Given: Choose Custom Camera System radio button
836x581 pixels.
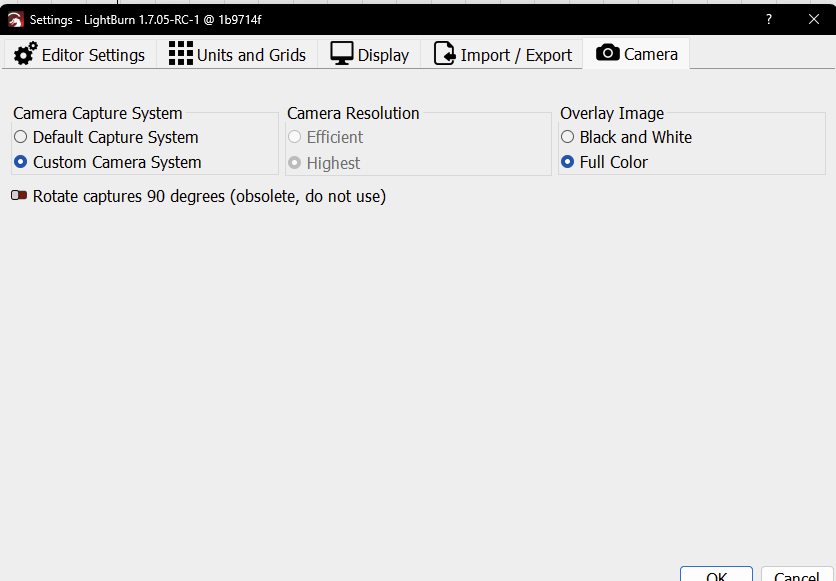Looking at the screenshot, I should pyautogui.click(x=20, y=162).
